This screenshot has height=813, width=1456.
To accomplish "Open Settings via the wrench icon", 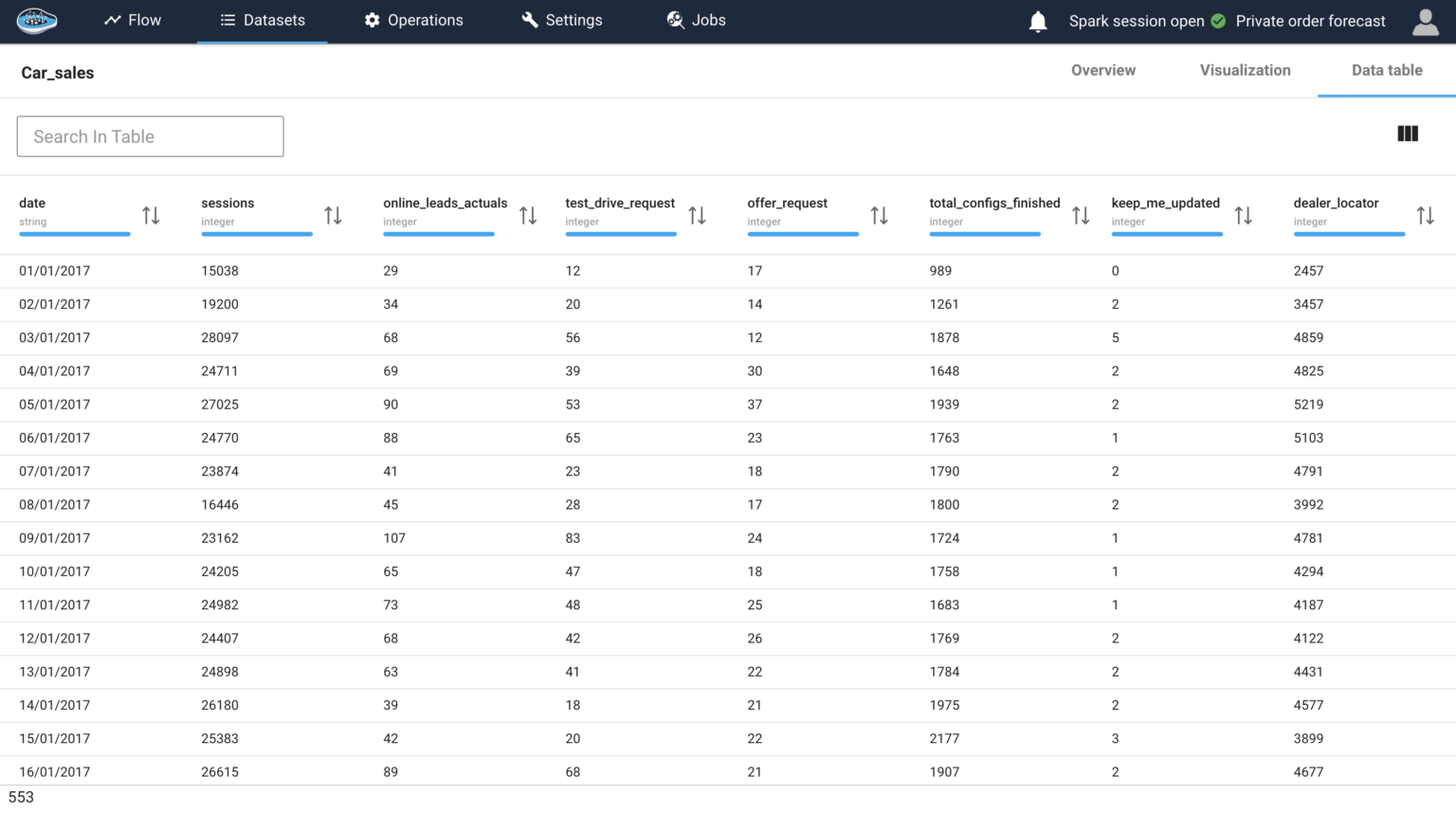I will 531,20.
